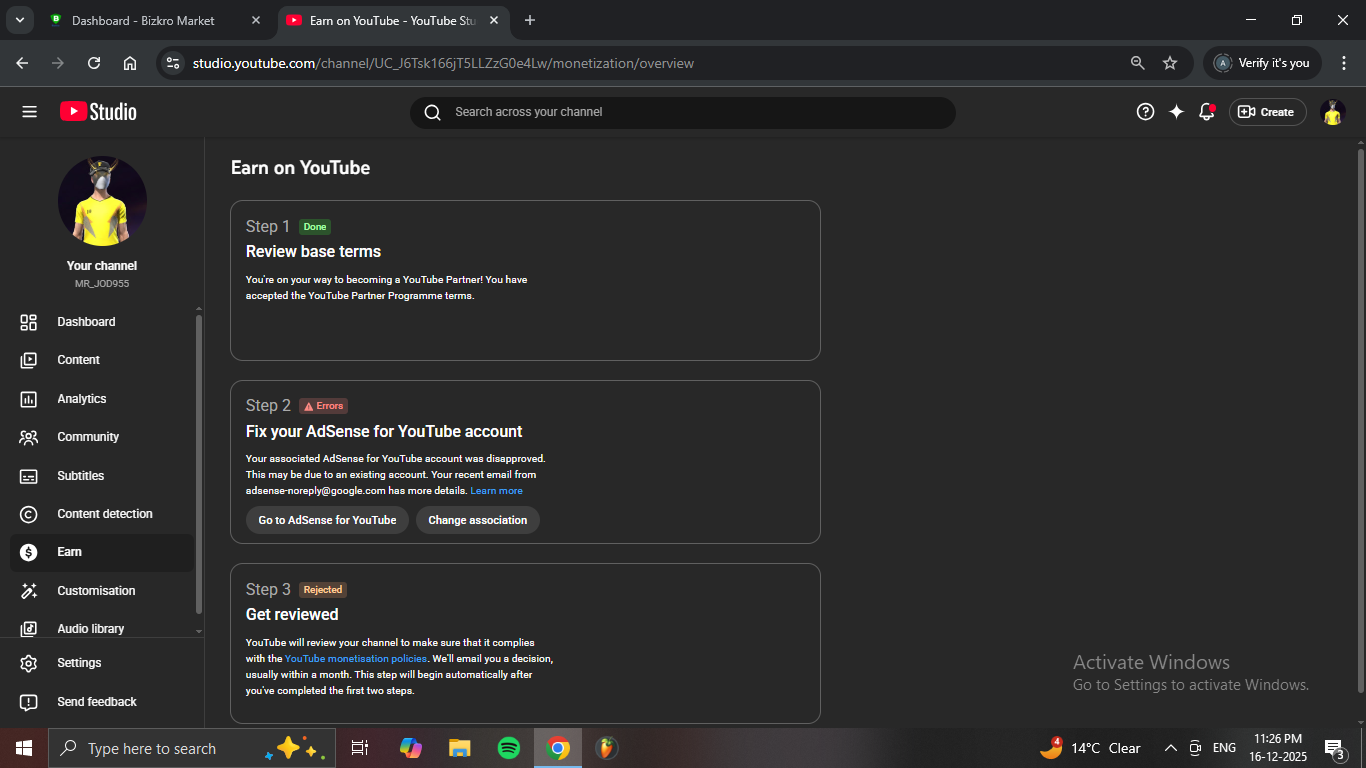Click the Go to AdSense for YouTube button

[x=327, y=520]
